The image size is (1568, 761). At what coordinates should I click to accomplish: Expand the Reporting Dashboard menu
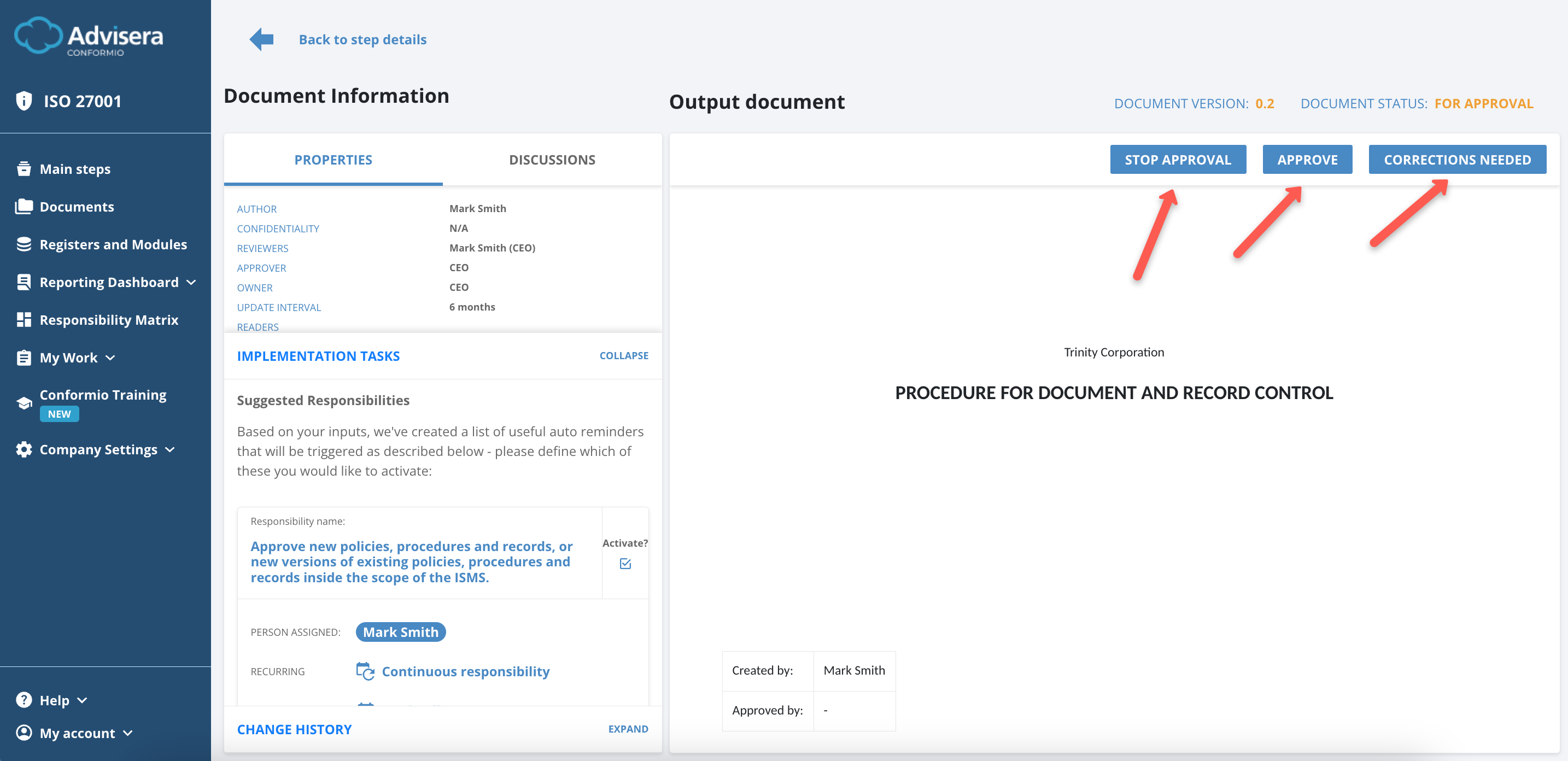pyautogui.click(x=191, y=282)
